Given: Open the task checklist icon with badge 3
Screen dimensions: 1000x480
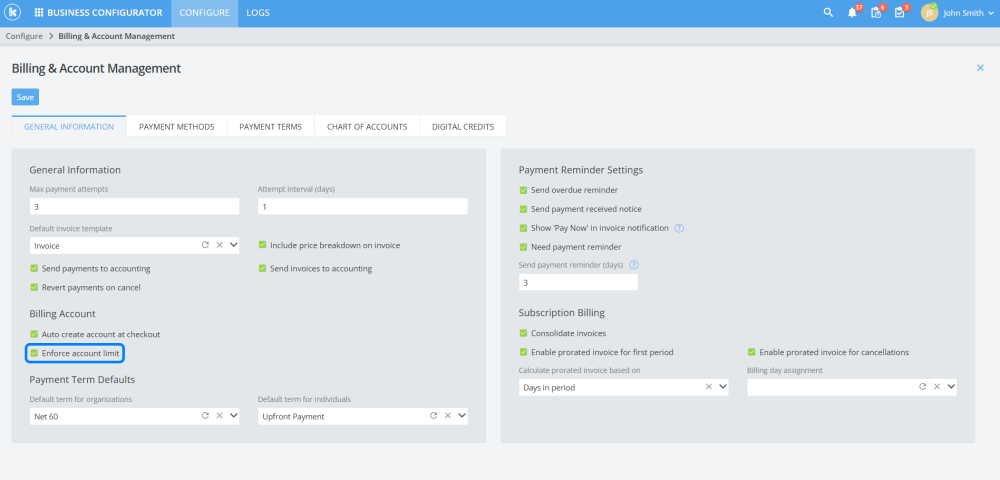Looking at the screenshot, I should [900, 13].
